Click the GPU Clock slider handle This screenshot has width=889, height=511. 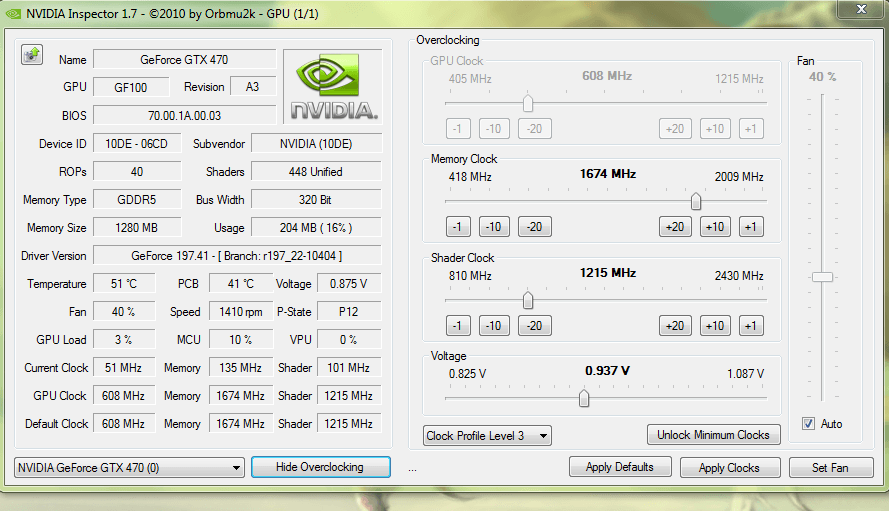528,103
